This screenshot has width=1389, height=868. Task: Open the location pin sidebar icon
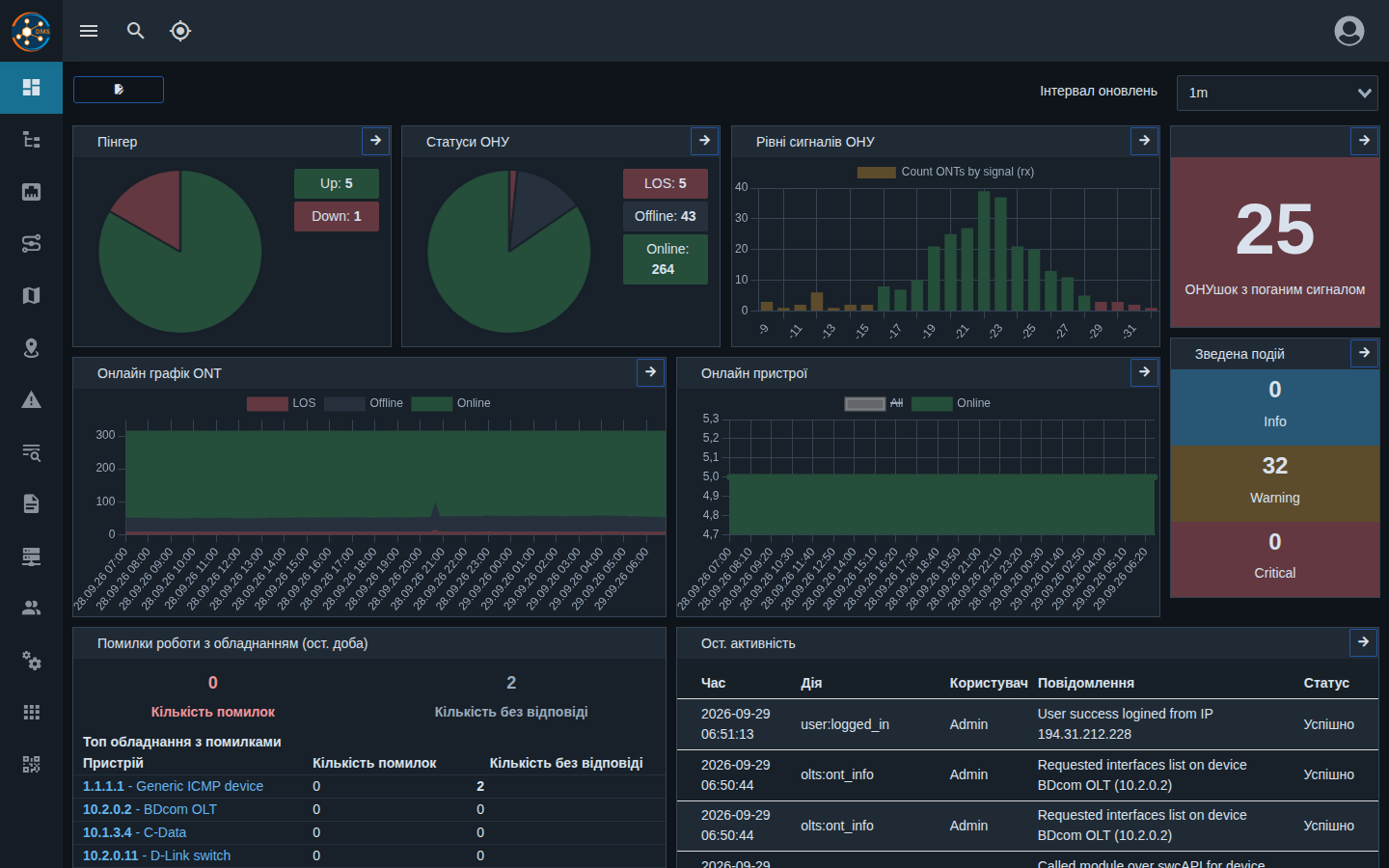coord(31,348)
